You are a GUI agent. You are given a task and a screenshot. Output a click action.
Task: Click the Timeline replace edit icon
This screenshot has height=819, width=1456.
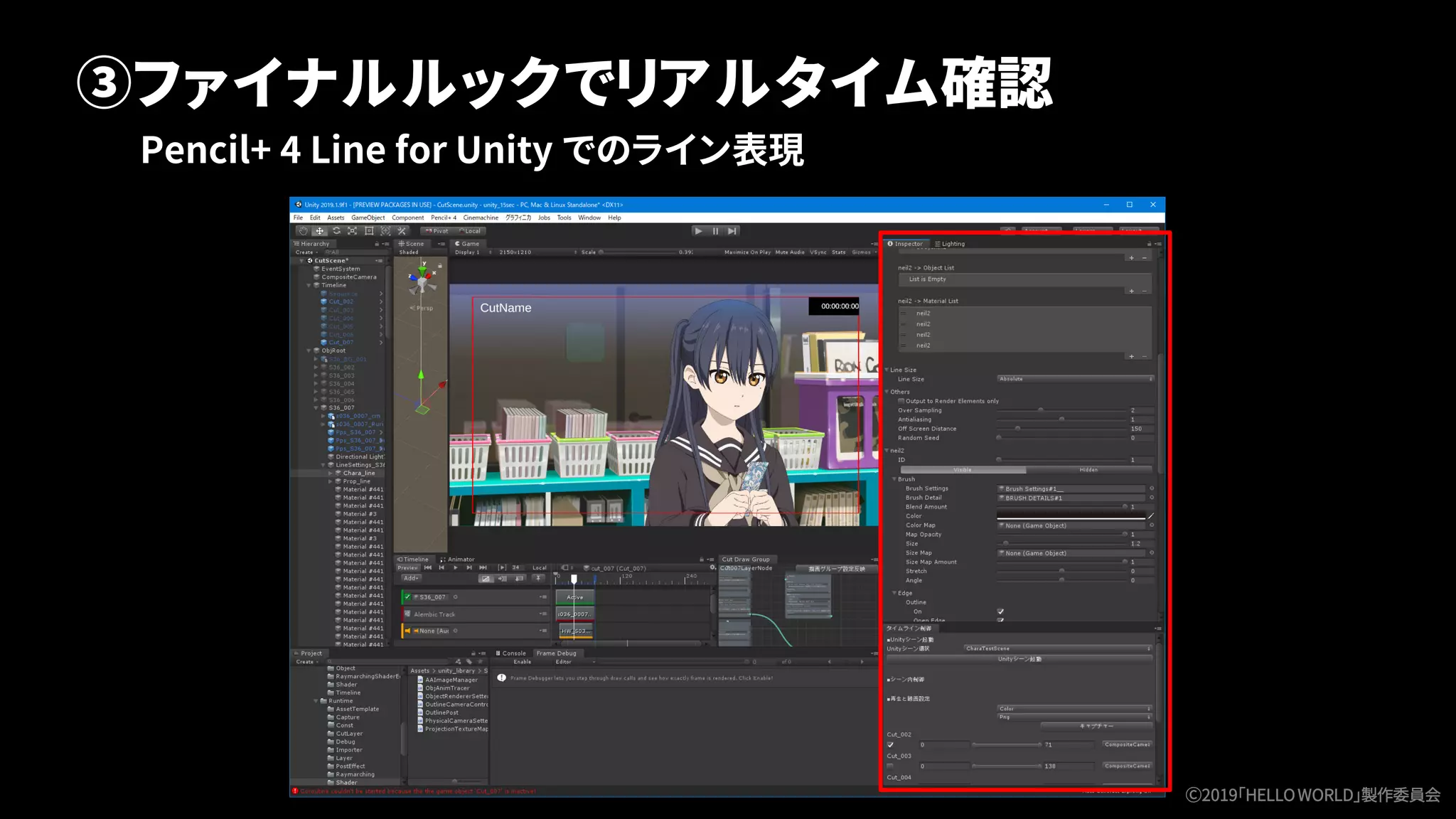click(520, 579)
